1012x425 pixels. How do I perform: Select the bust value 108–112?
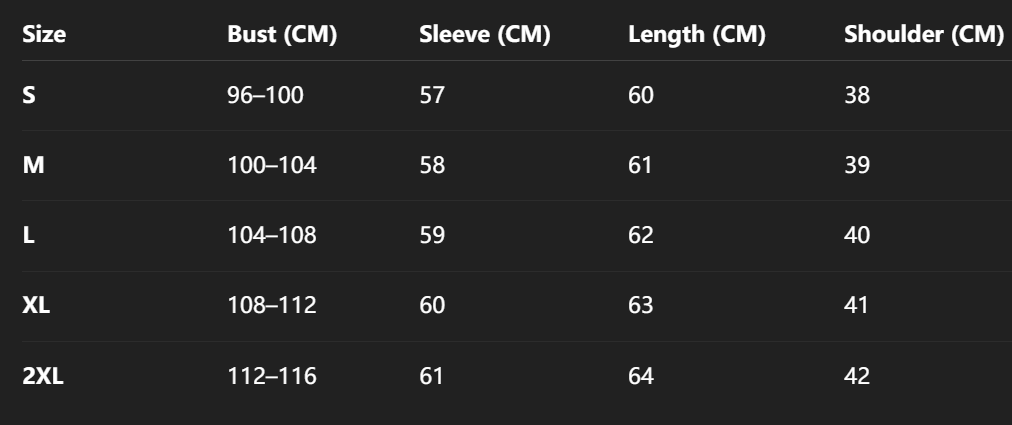click(x=272, y=306)
